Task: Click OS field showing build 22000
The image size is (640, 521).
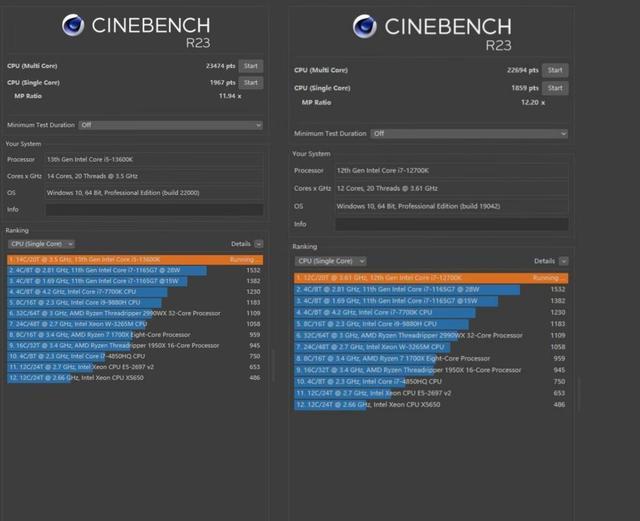Action: point(154,193)
